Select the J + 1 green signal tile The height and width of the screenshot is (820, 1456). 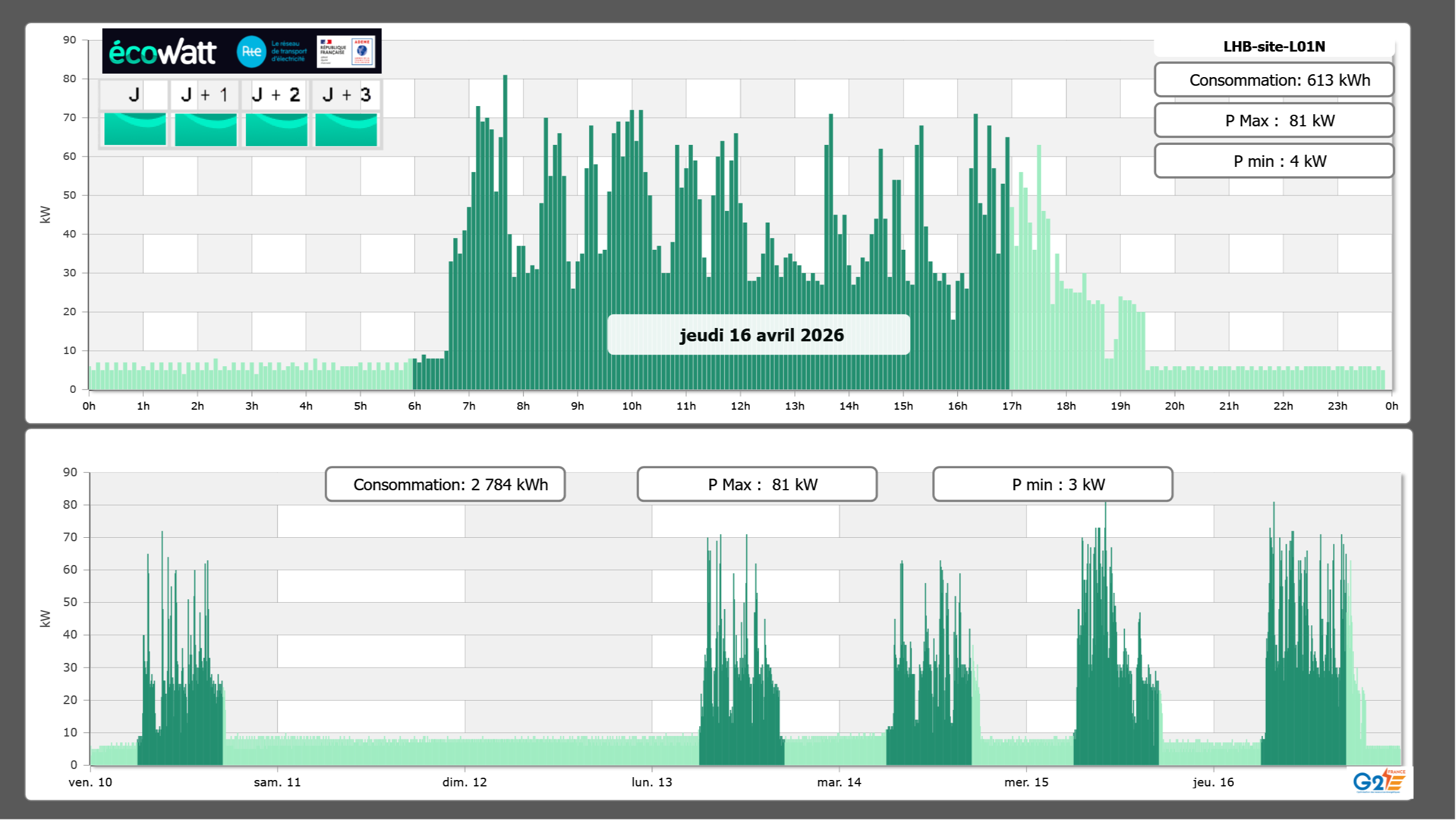tap(205, 129)
